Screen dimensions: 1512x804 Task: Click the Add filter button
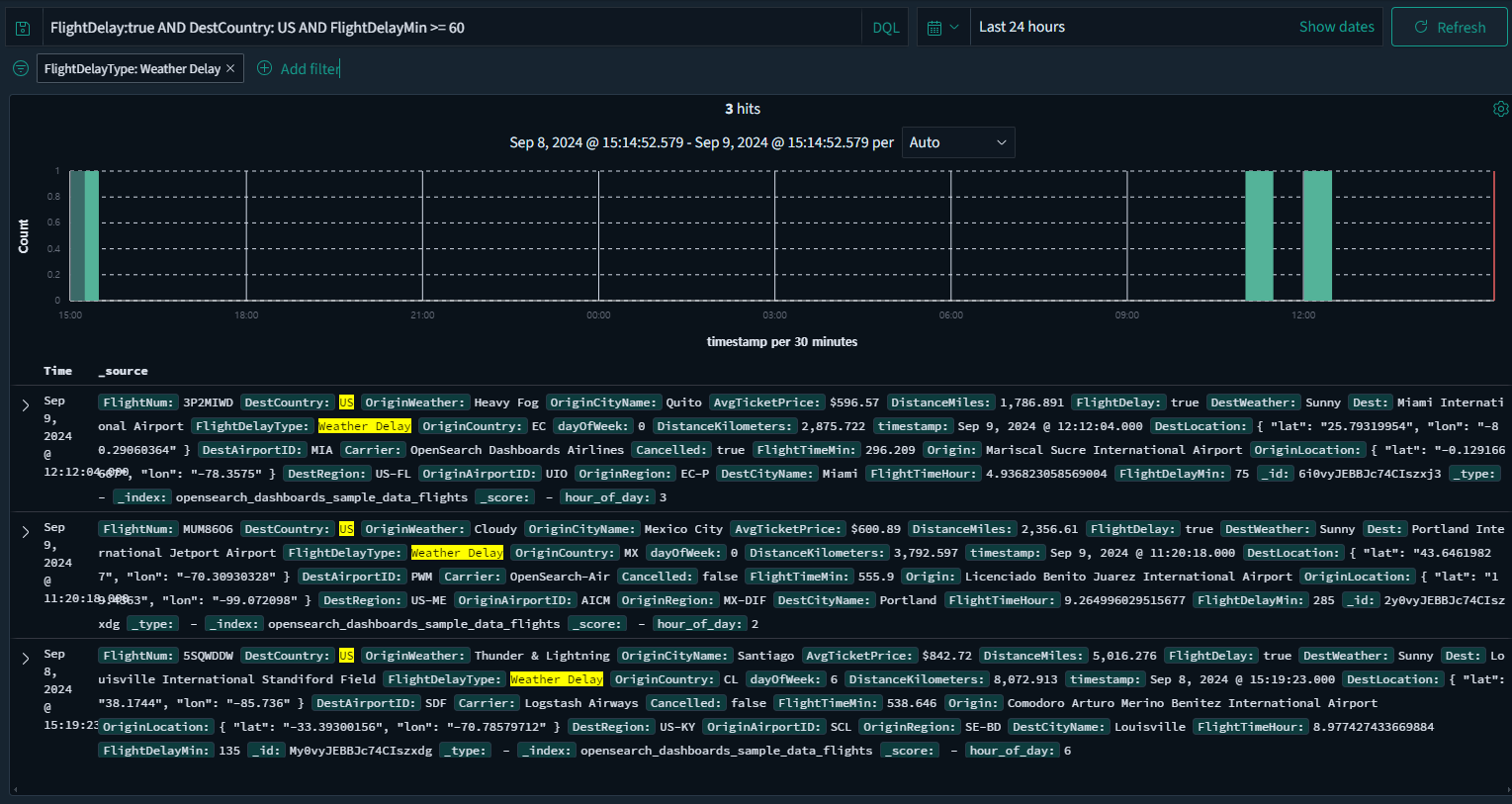point(299,68)
